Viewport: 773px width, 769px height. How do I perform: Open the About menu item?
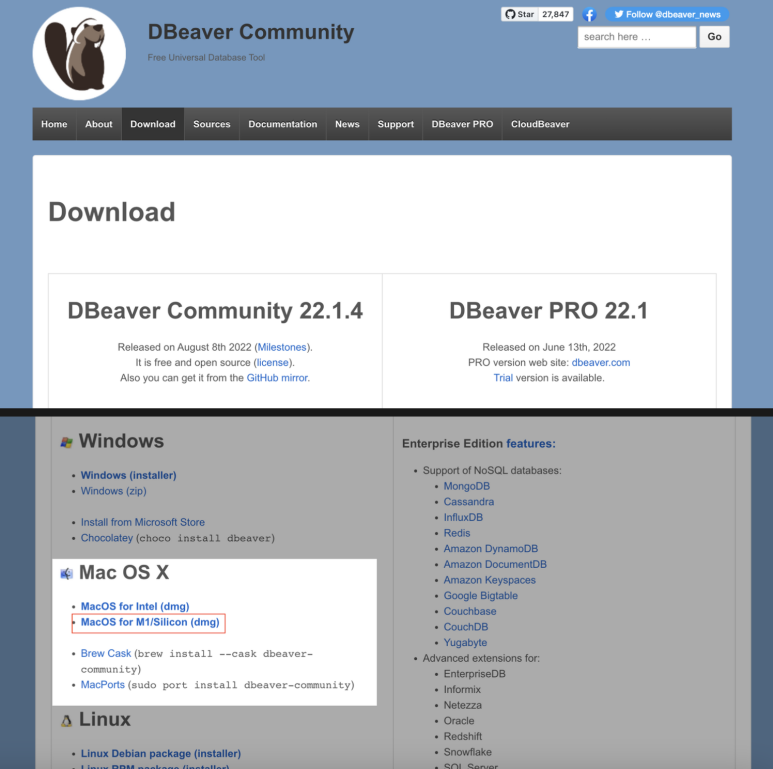(99, 124)
